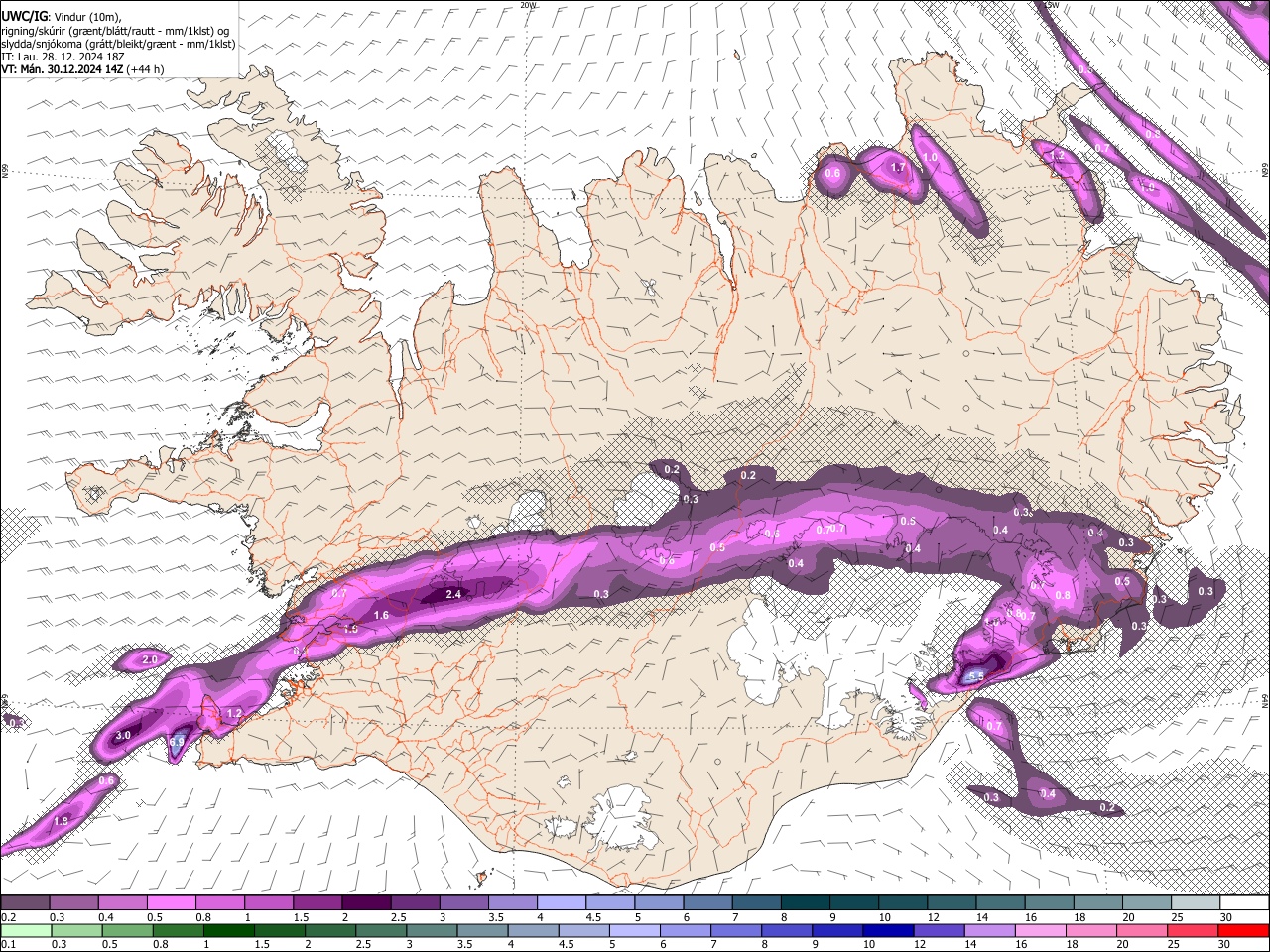Screen dimensions: 1270x952
Task: Click the bright pink 0.5 swatch in the top scale
Action: [171, 903]
